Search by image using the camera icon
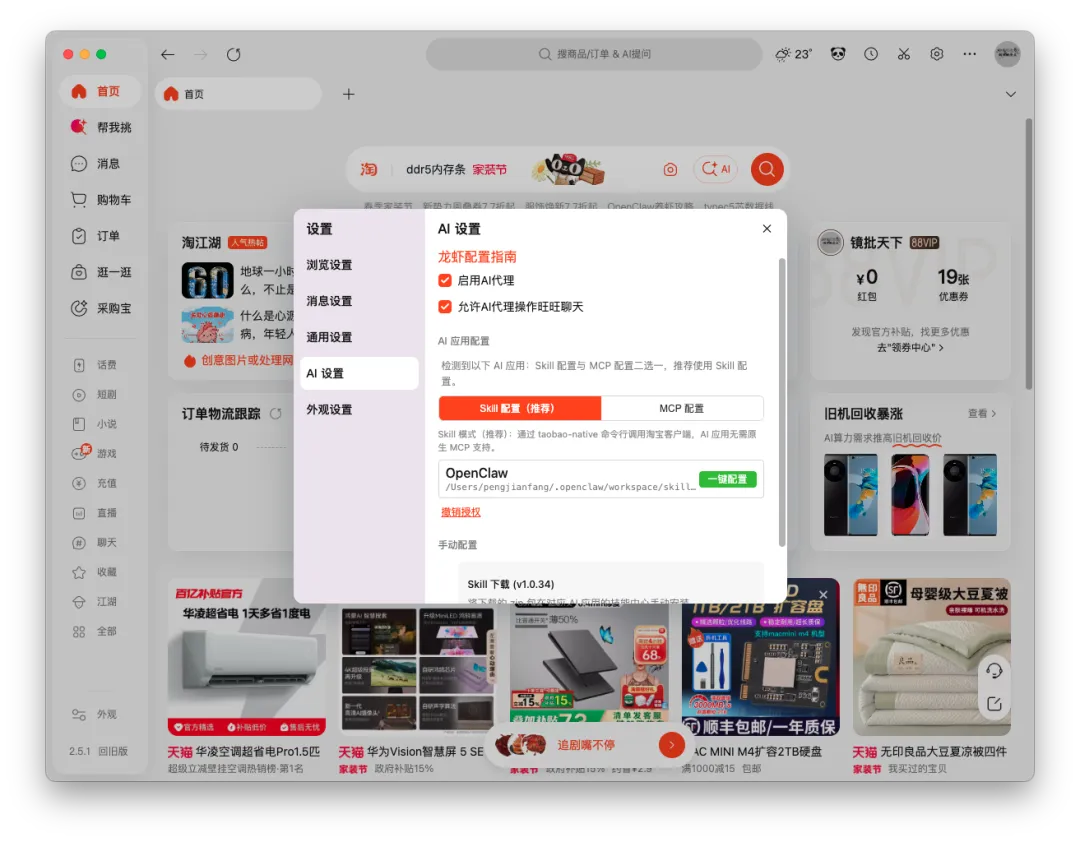The width and height of the screenshot is (1080, 842). pyautogui.click(x=670, y=170)
